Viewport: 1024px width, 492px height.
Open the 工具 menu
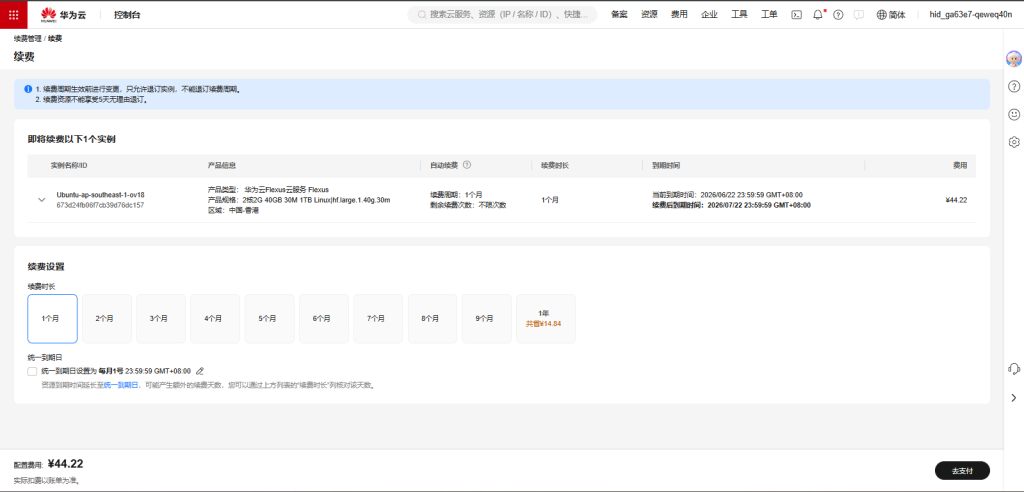[739, 14]
